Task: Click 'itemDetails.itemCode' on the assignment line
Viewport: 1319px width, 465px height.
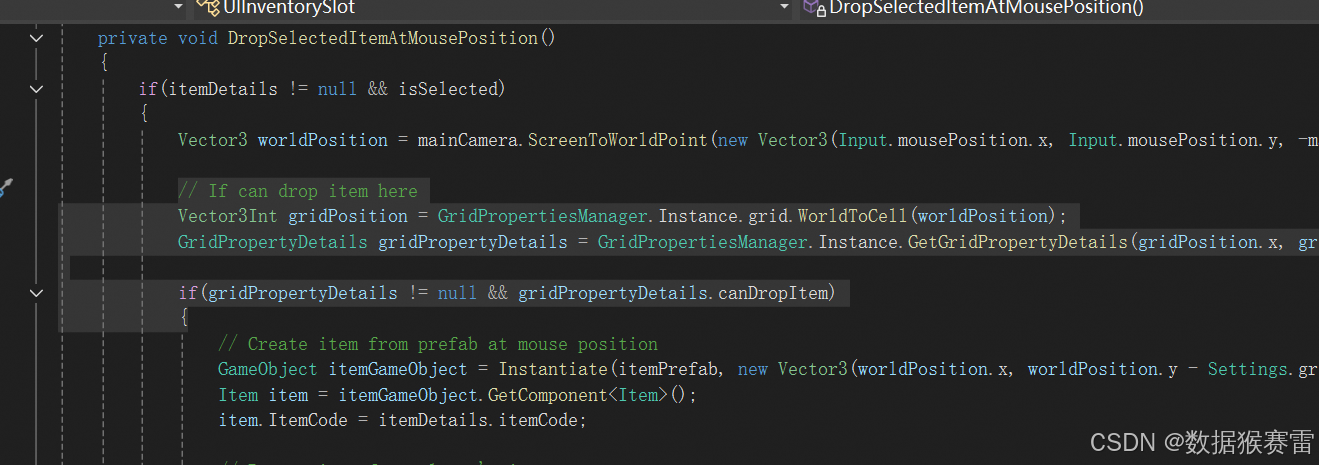Action: pyautogui.click(x=478, y=420)
